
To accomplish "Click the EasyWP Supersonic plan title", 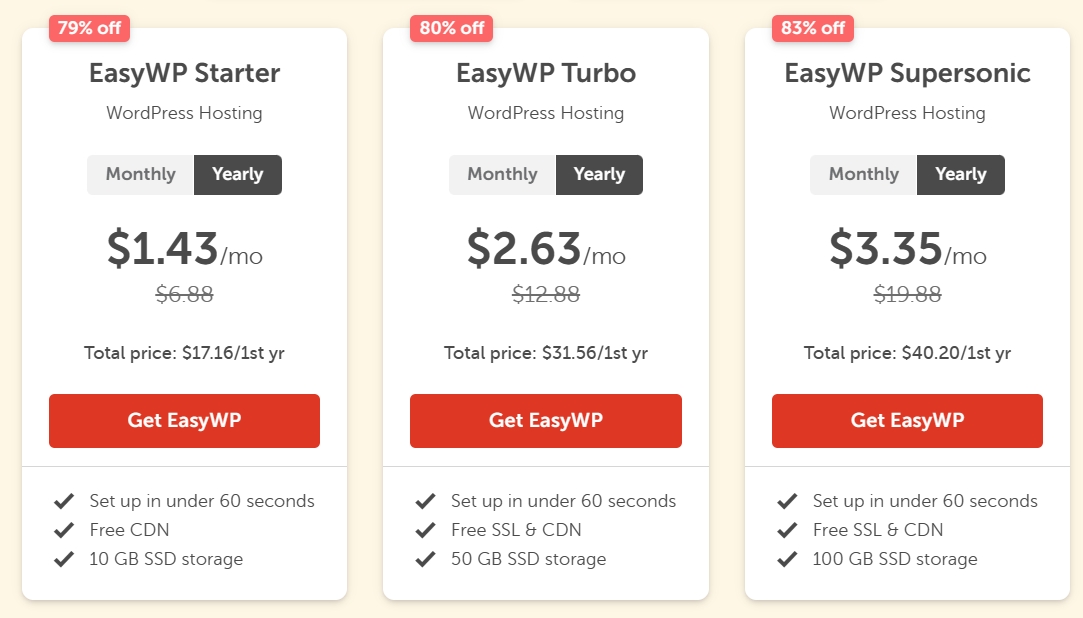I will 907,73.
